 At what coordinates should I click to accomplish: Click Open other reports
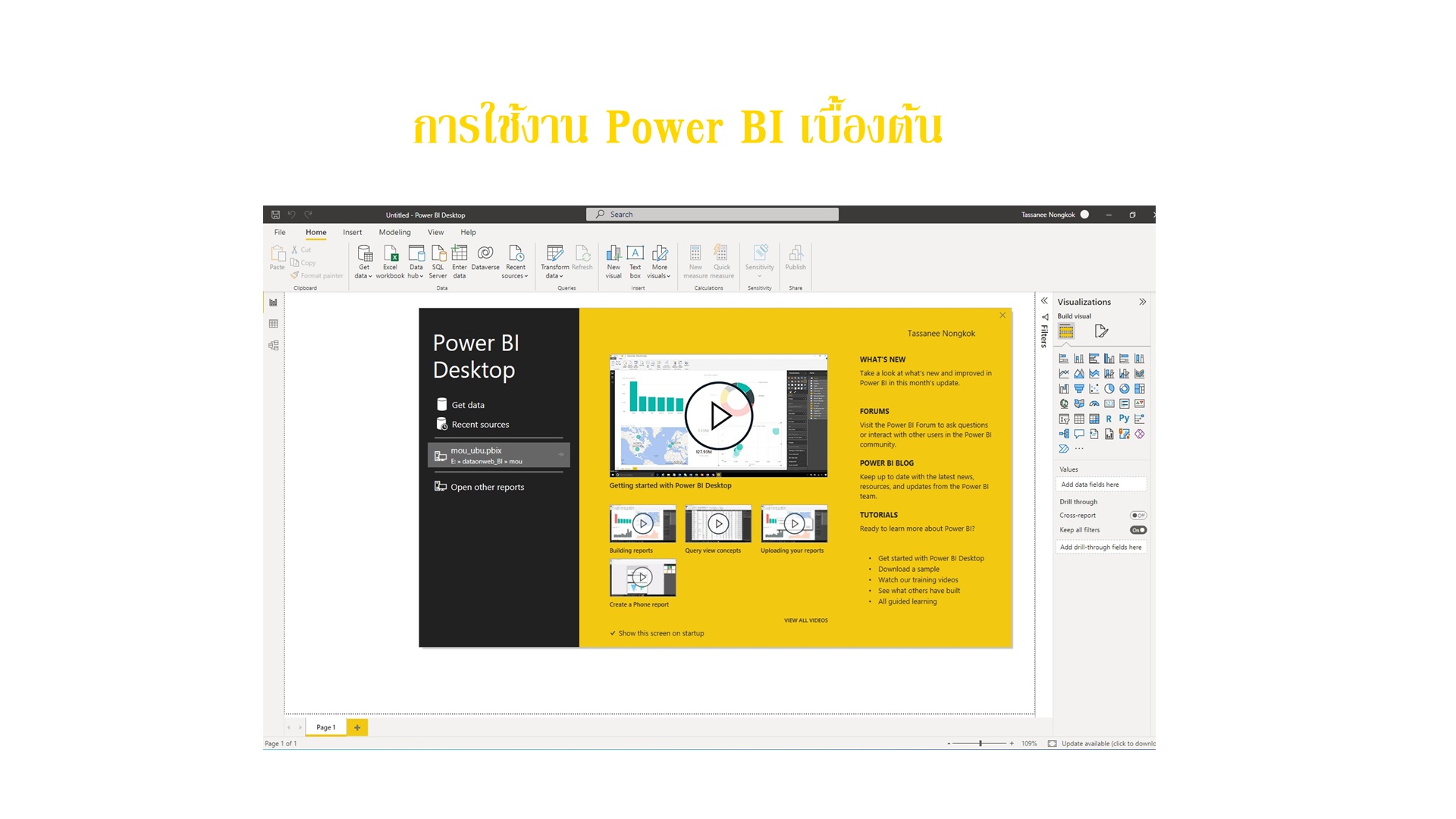[x=479, y=487]
